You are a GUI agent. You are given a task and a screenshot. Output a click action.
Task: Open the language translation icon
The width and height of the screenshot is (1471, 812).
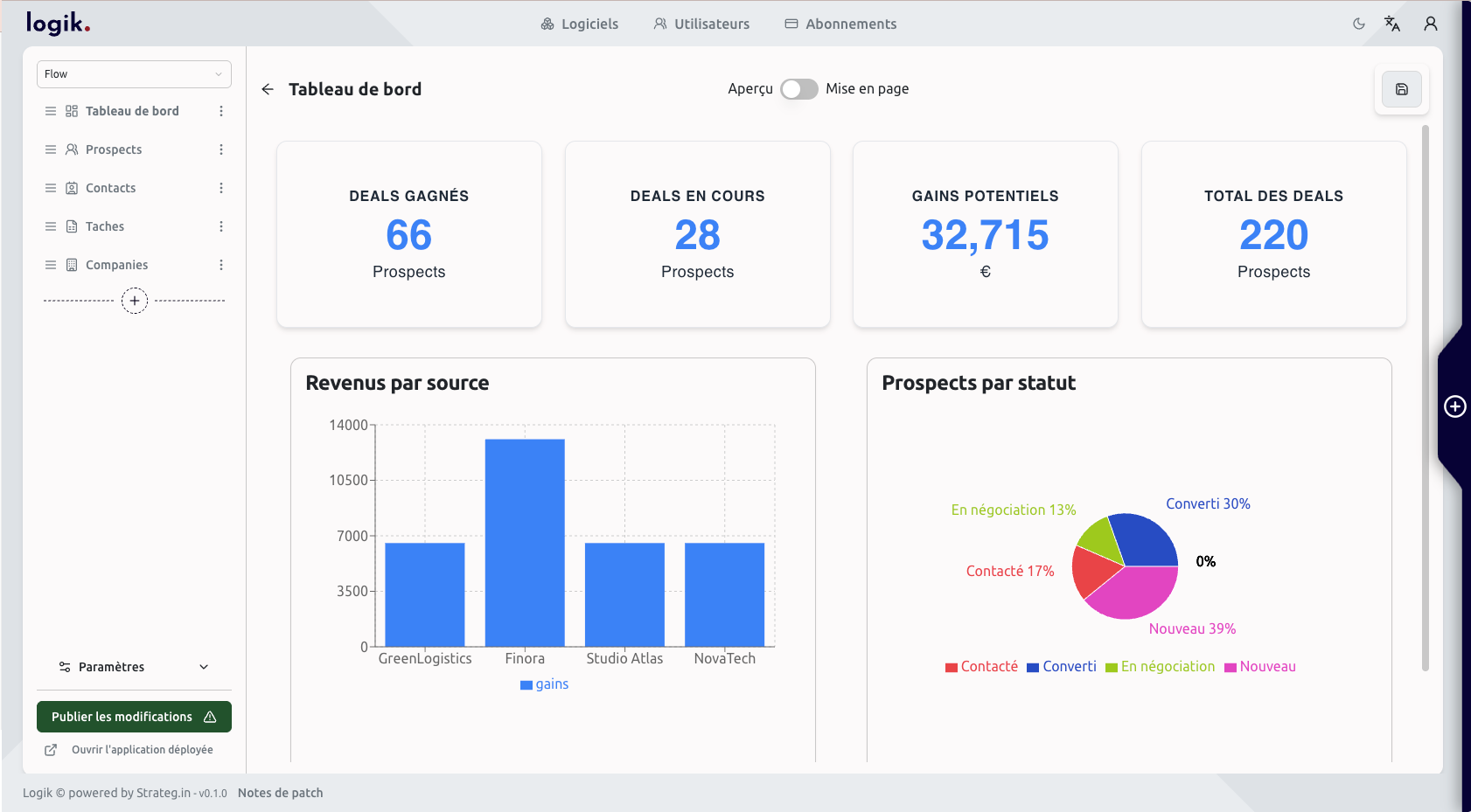click(x=1392, y=24)
